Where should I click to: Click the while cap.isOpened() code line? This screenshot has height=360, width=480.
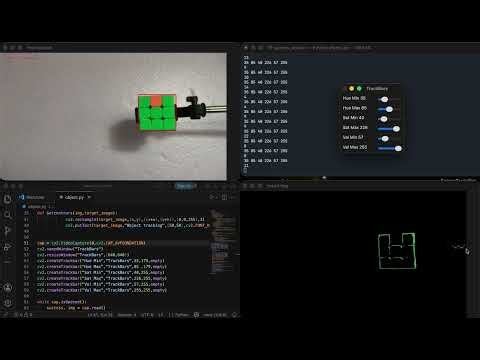(x=61, y=302)
